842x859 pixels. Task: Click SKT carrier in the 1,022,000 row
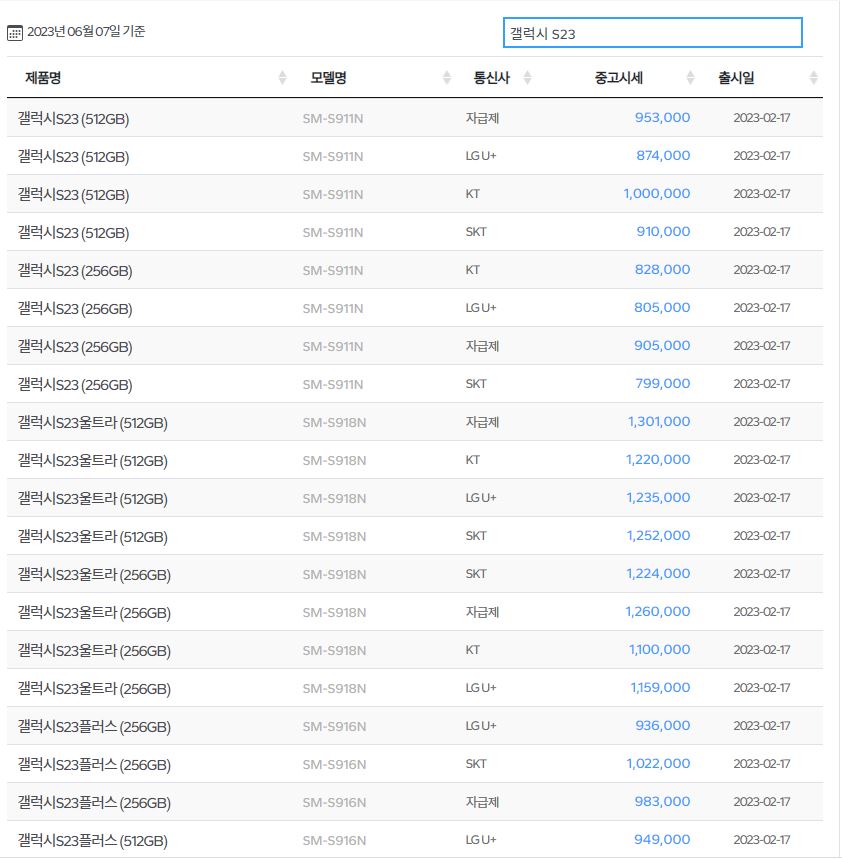click(476, 764)
